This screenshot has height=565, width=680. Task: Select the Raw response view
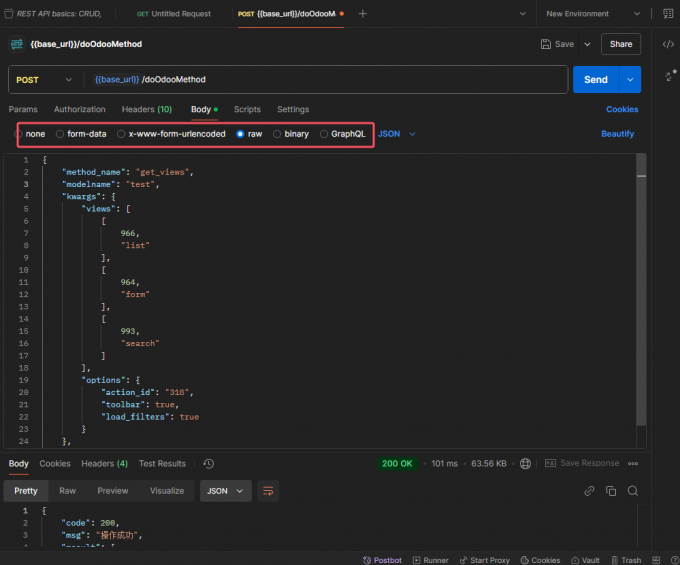pyautogui.click(x=68, y=491)
